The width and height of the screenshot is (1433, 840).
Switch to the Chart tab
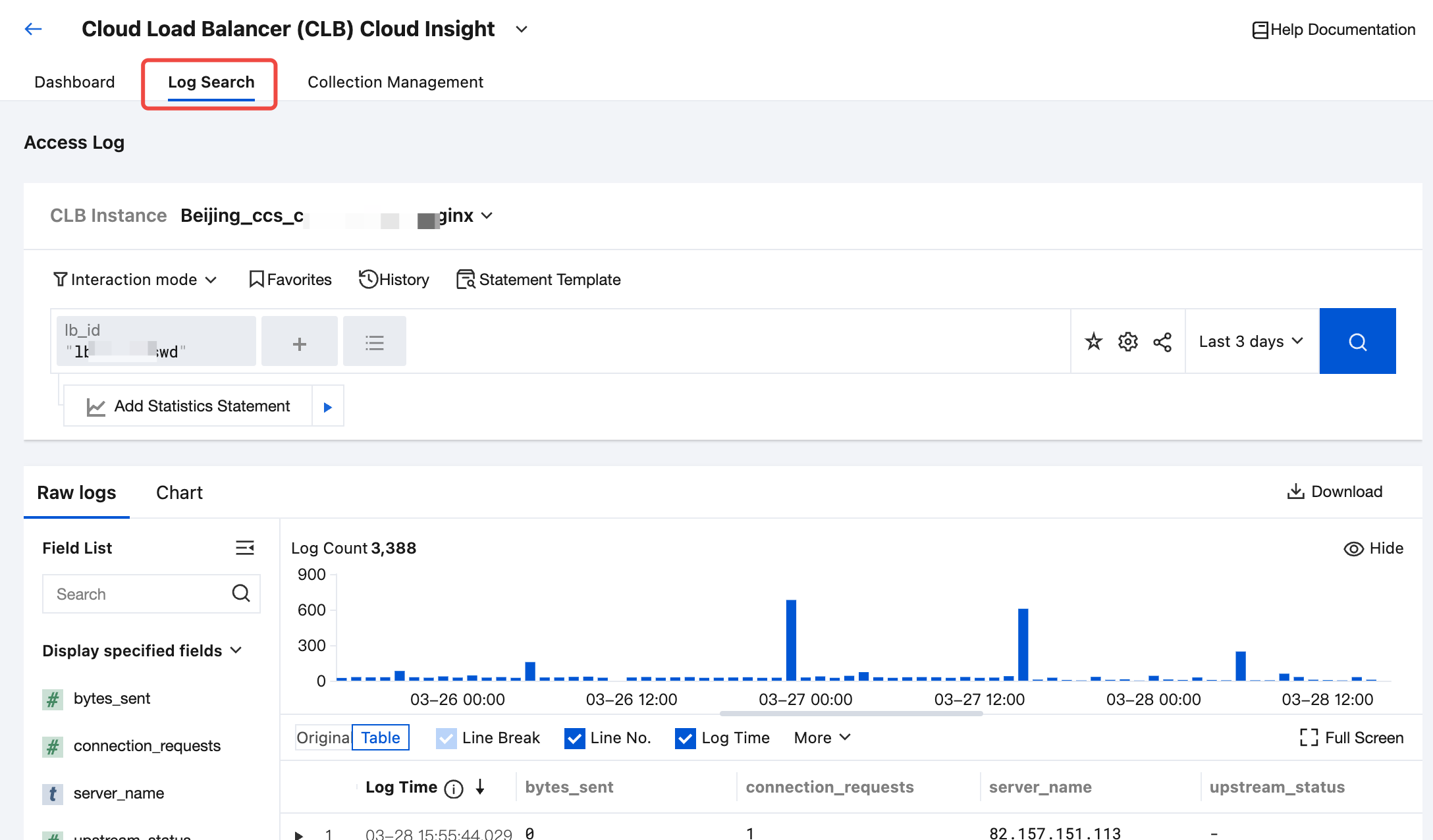click(x=179, y=492)
